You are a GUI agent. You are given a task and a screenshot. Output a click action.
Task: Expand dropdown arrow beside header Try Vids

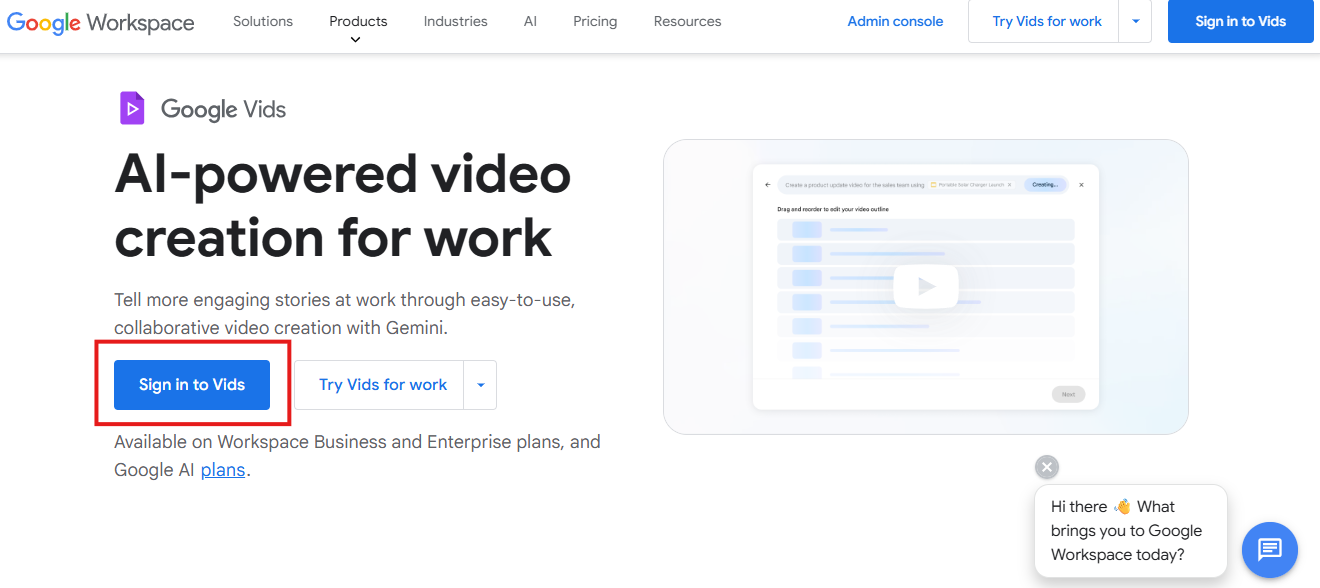click(x=1135, y=21)
